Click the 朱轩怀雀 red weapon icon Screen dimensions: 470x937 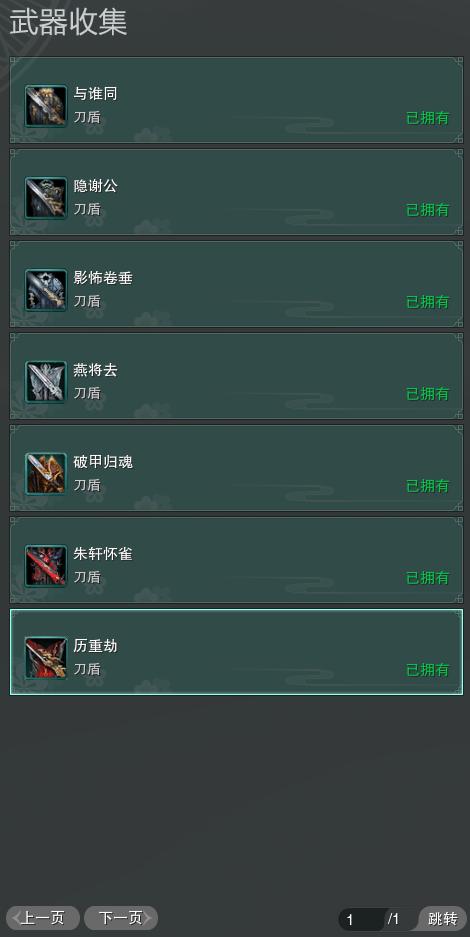(x=46, y=566)
